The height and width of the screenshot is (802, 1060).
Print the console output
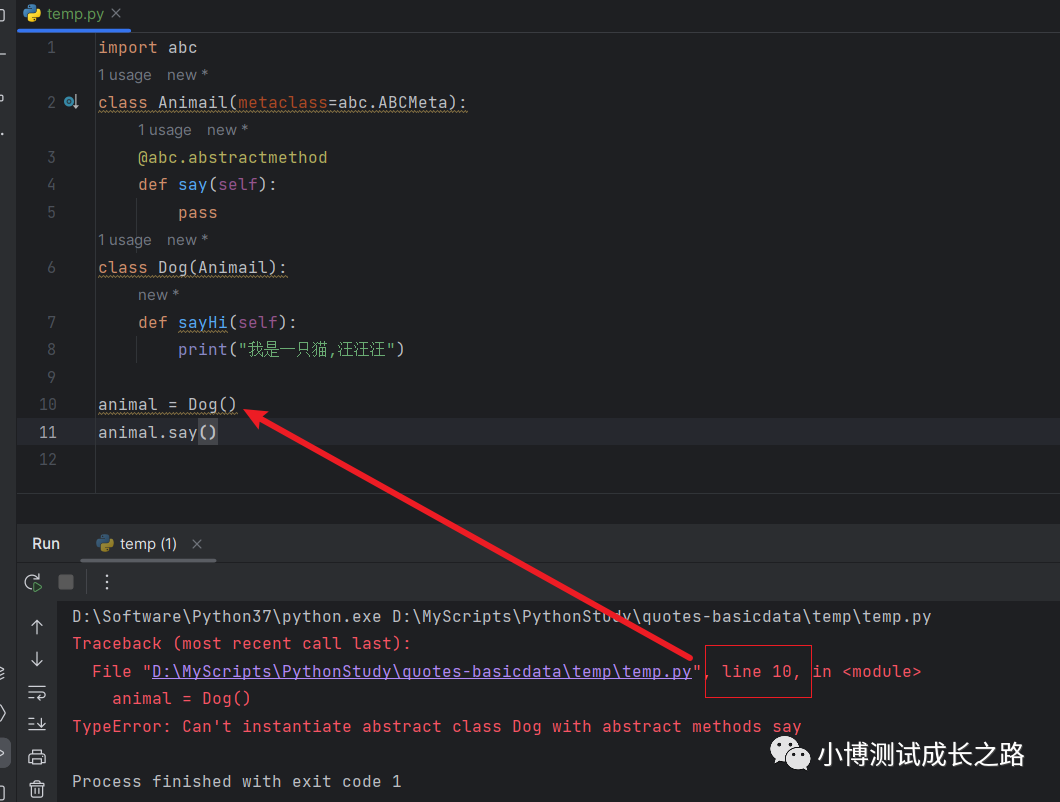(37, 757)
